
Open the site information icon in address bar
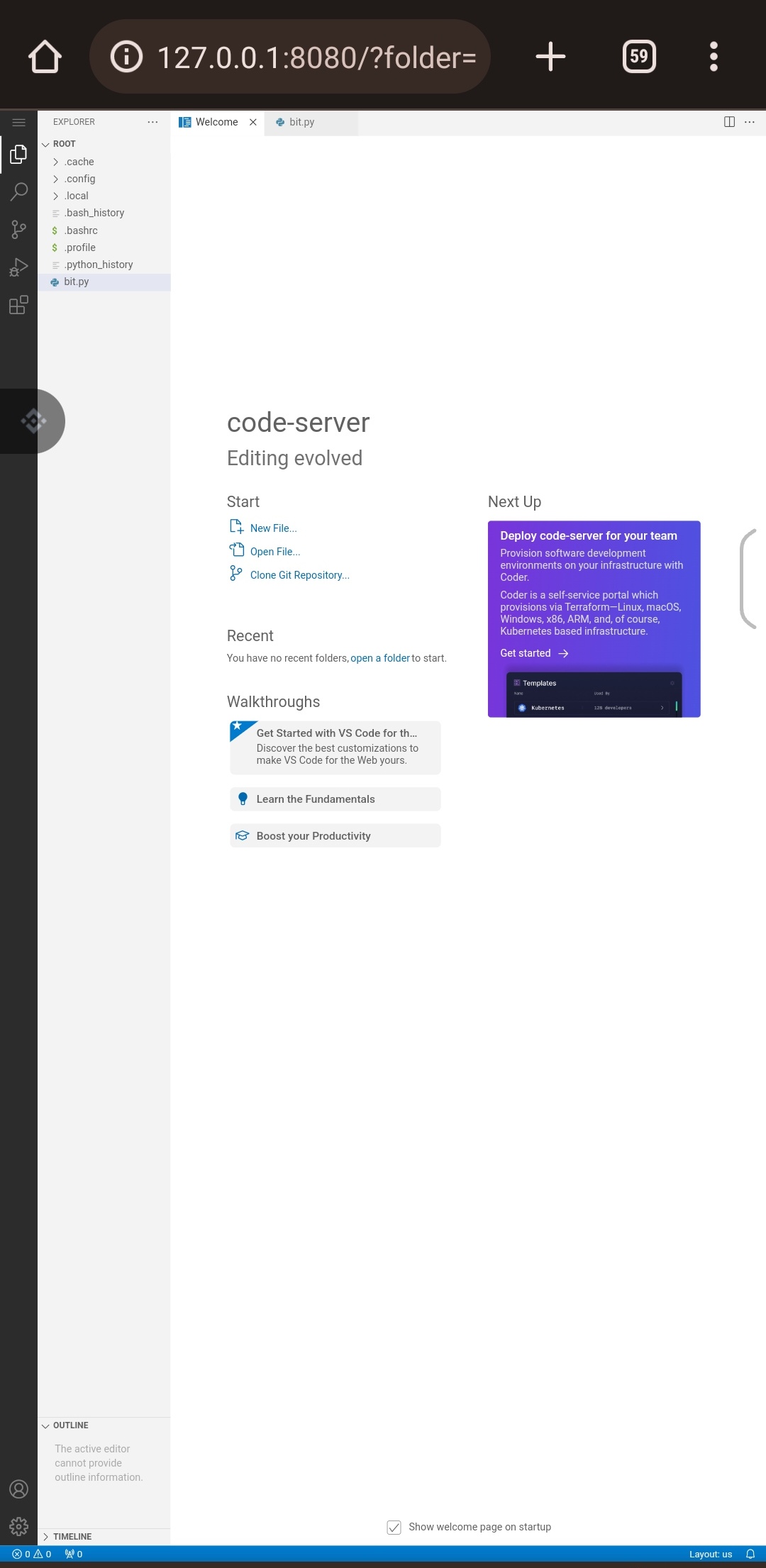click(x=127, y=57)
